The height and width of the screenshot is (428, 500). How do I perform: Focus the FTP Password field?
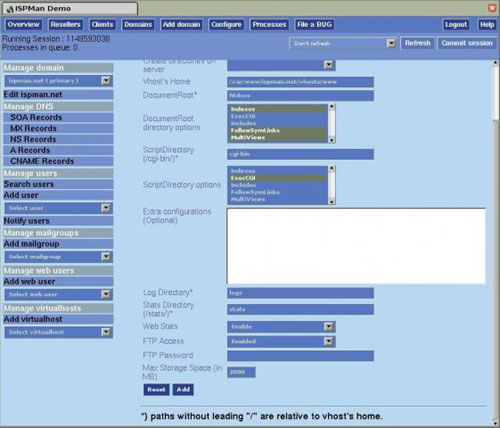pyautogui.click(x=300, y=356)
